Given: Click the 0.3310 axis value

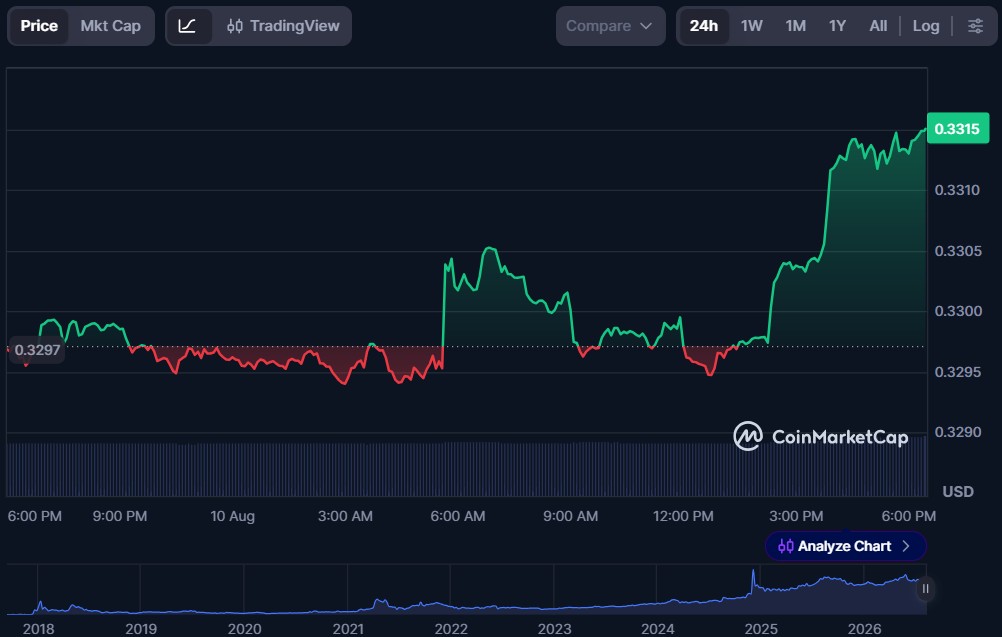Looking at the screenshot, I should click(x=957, y=190).
